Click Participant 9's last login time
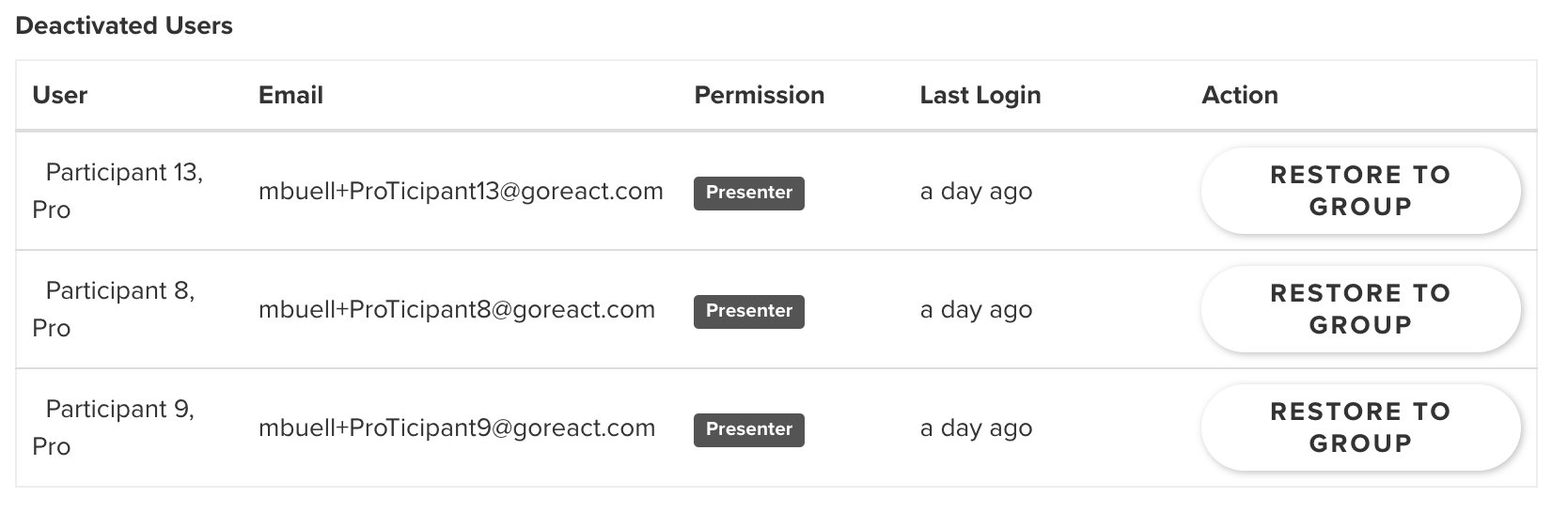Image resolution: width=1568 pixels, height=513 pixels. (976, 428)
